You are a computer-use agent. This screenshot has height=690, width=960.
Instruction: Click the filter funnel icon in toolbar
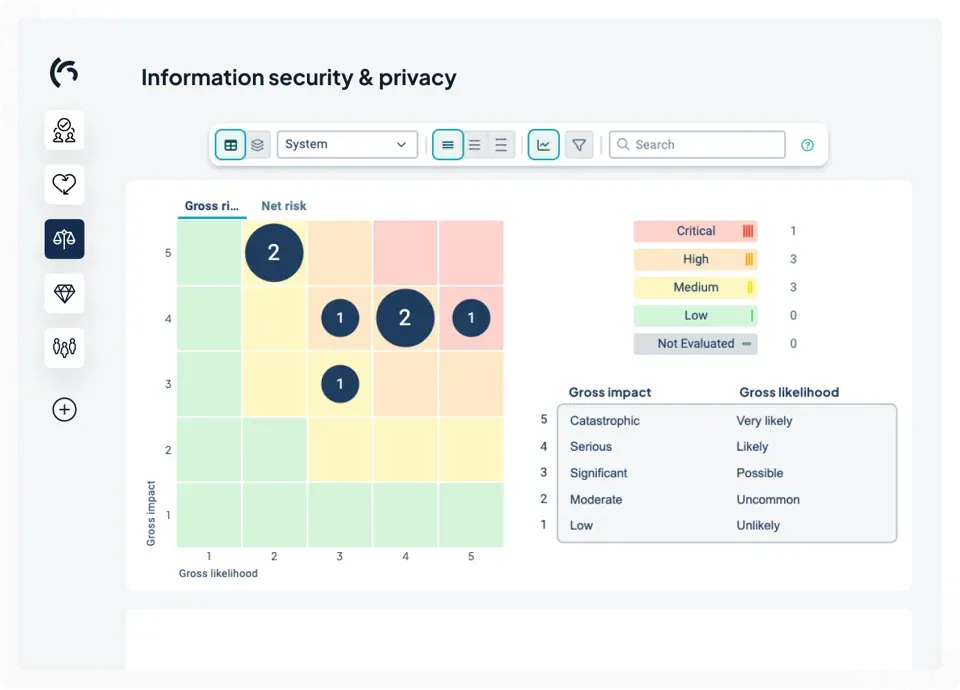click(579, 144)
